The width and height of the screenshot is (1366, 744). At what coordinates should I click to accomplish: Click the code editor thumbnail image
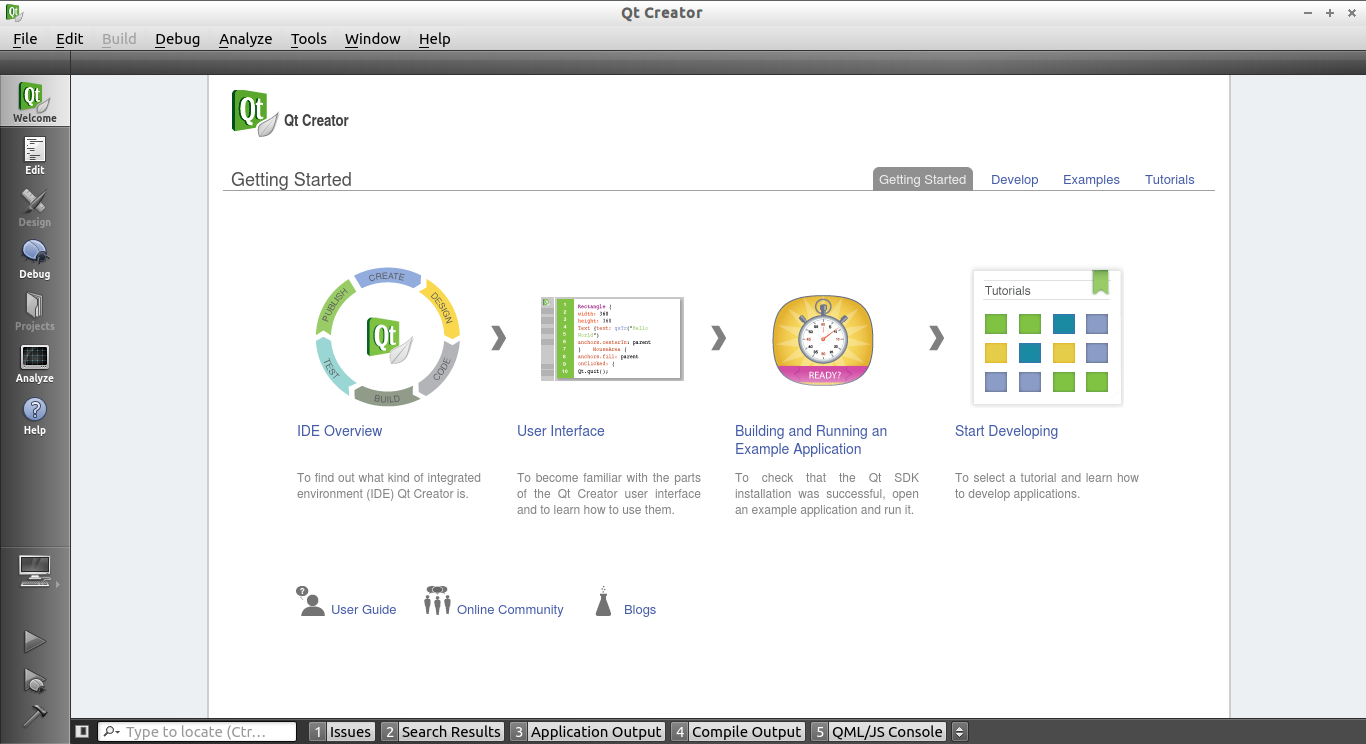coord(612,338)
